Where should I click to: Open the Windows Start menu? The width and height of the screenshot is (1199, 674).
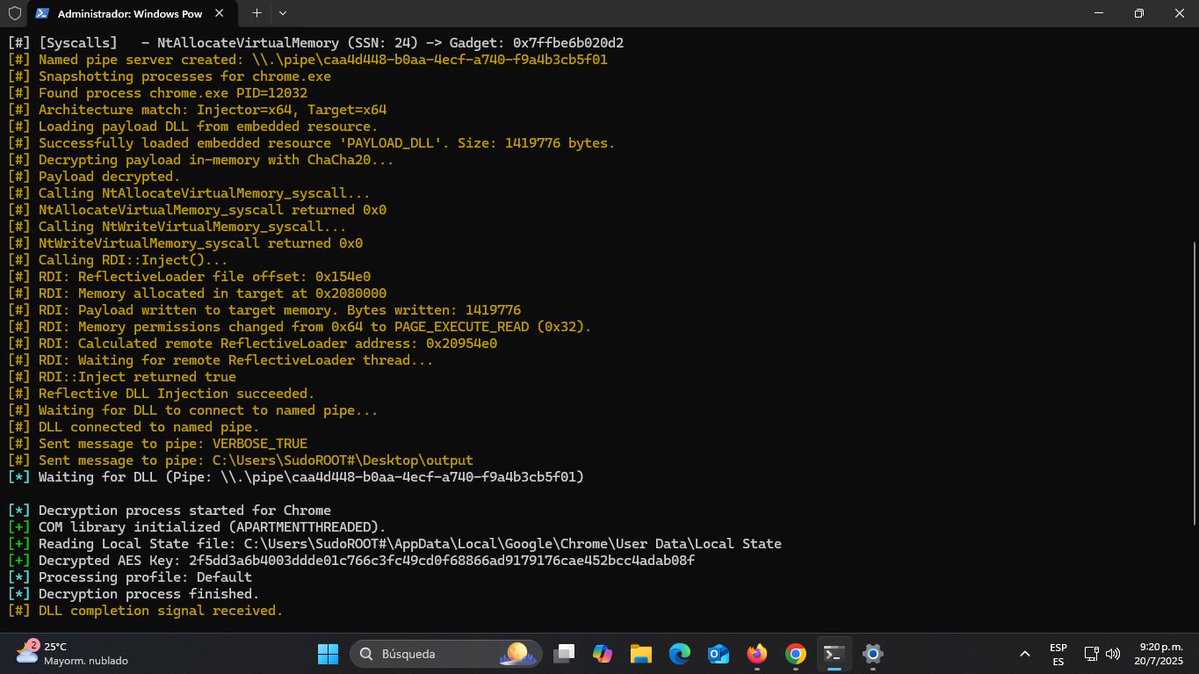328,654
